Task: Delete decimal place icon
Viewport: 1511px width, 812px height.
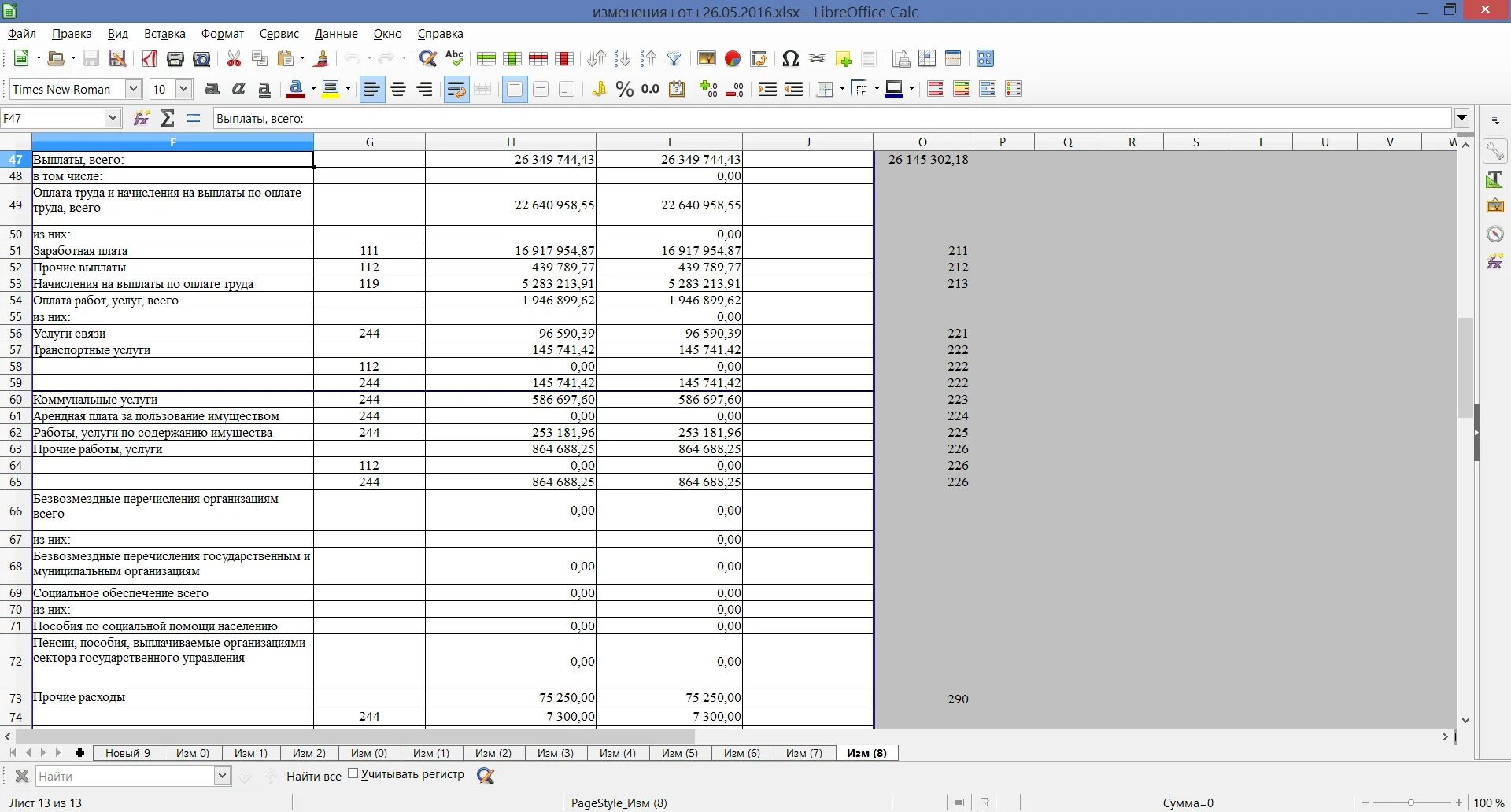Action: click(734, 89)
